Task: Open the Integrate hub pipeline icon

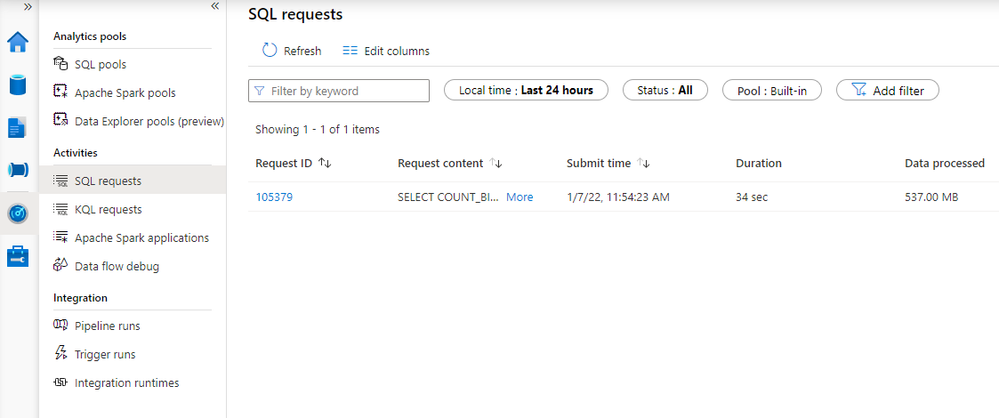Action: [18, 170]
